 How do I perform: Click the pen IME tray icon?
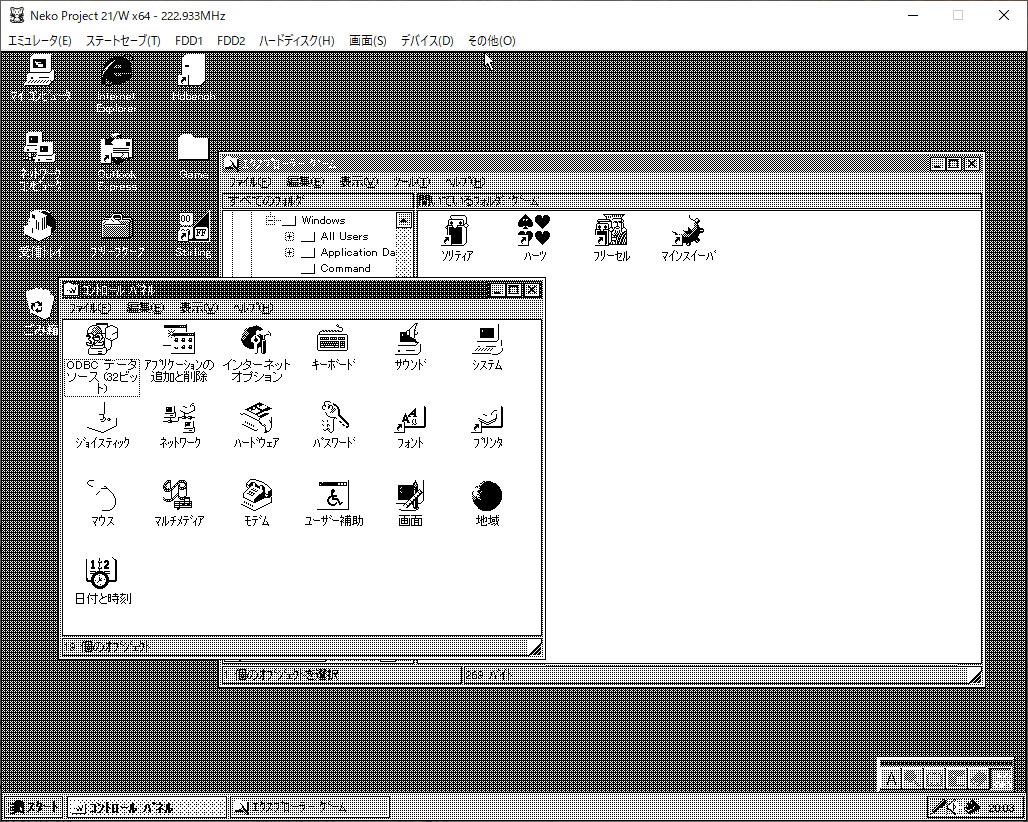click(x=939, y=807)
